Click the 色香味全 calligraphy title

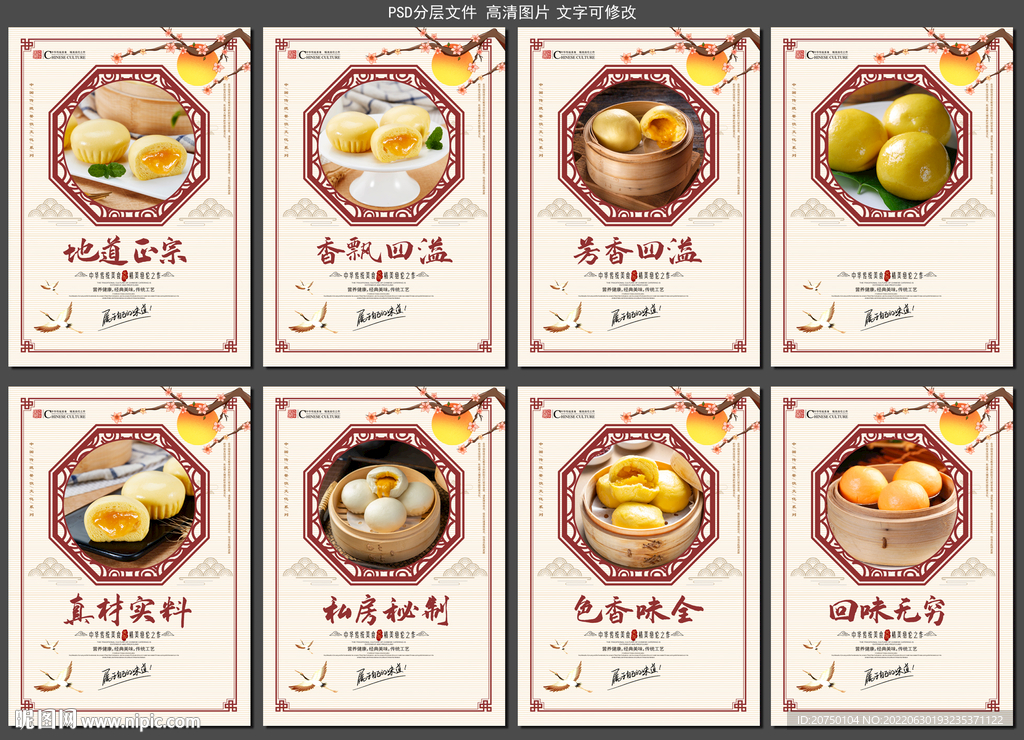point(638,611)
